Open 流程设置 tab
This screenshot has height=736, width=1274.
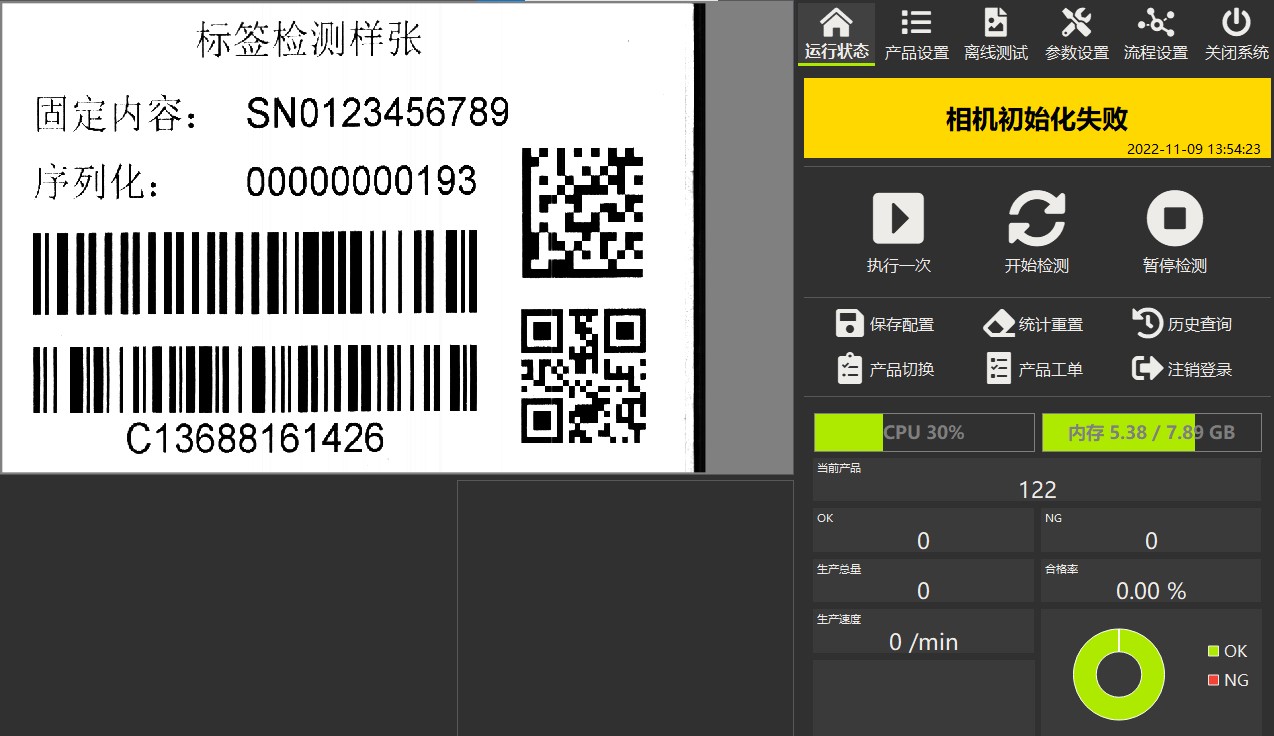pyautogui.click(x=1156, y=34)
